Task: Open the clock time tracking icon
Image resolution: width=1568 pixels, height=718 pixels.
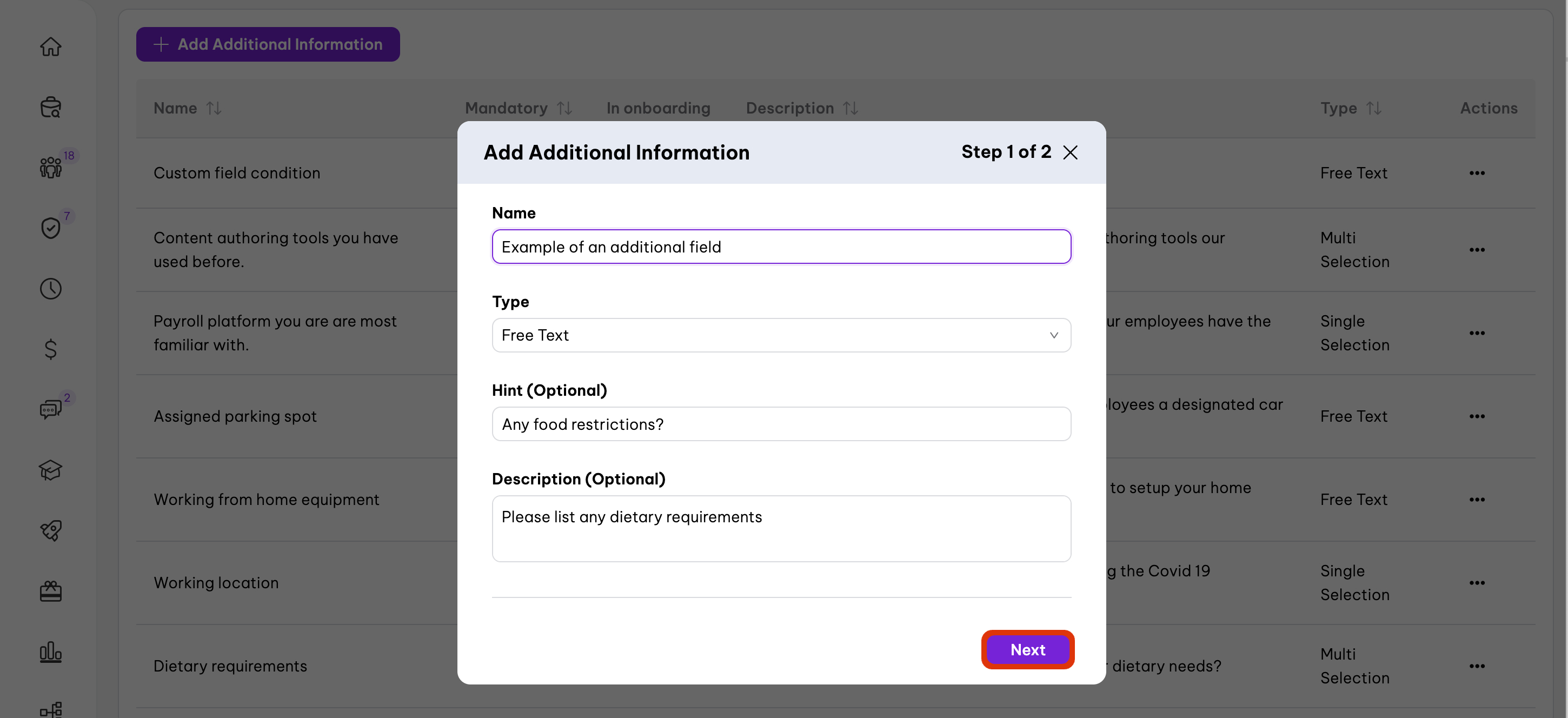Action: [x=50, y=288]
